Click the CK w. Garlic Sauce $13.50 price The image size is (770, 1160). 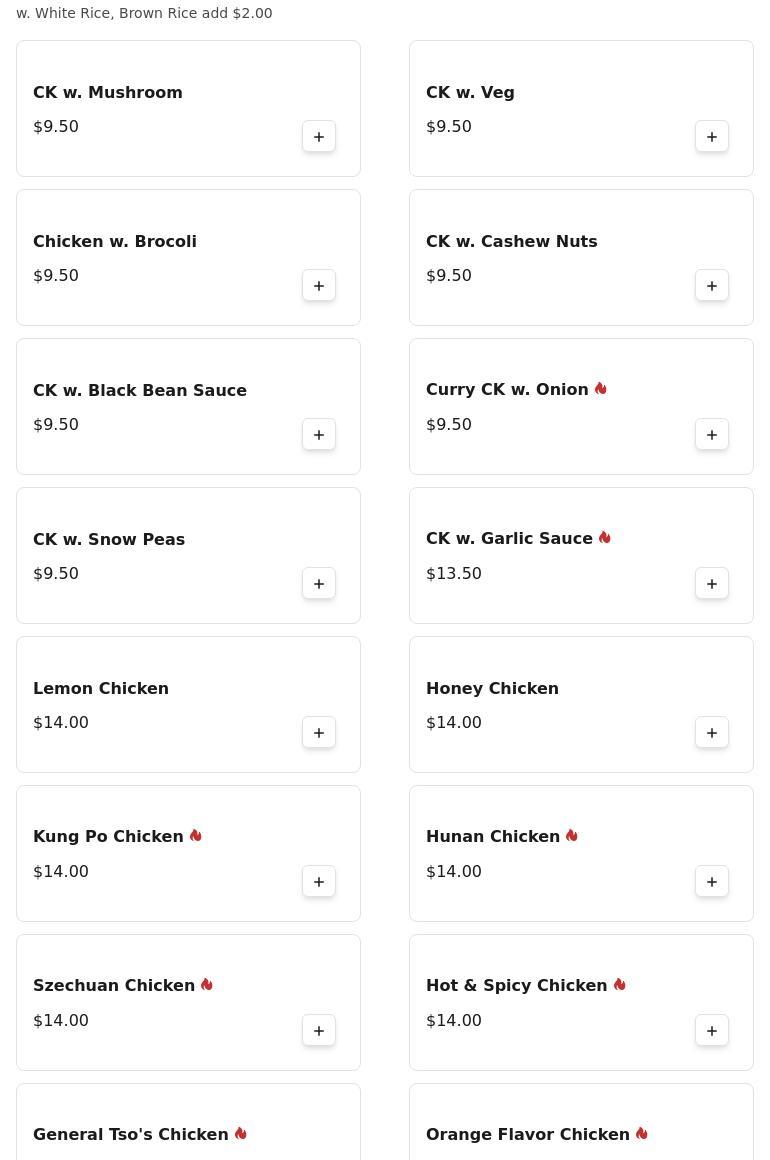point(453,573)
